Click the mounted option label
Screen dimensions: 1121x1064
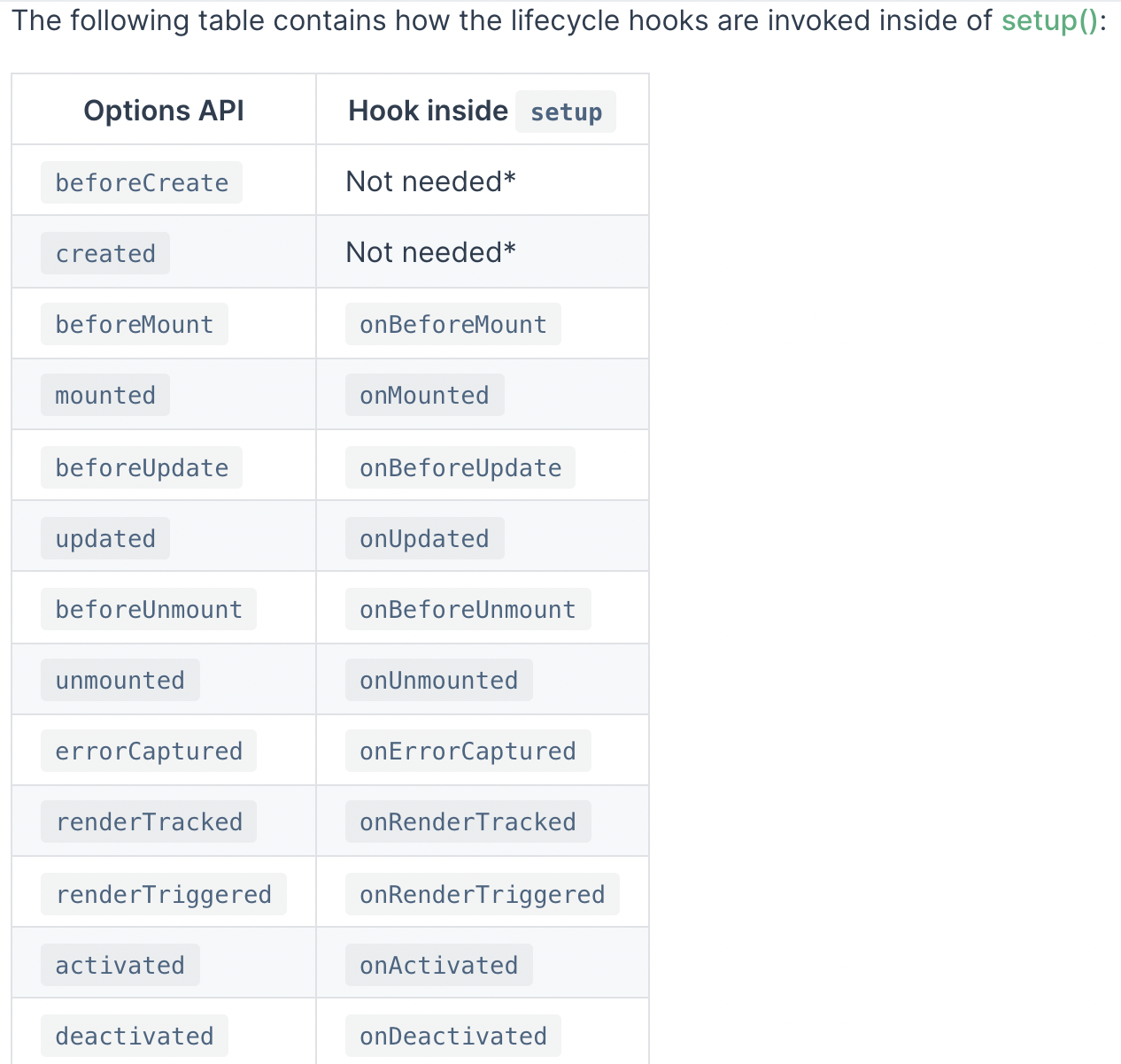(x=105, y=396)
